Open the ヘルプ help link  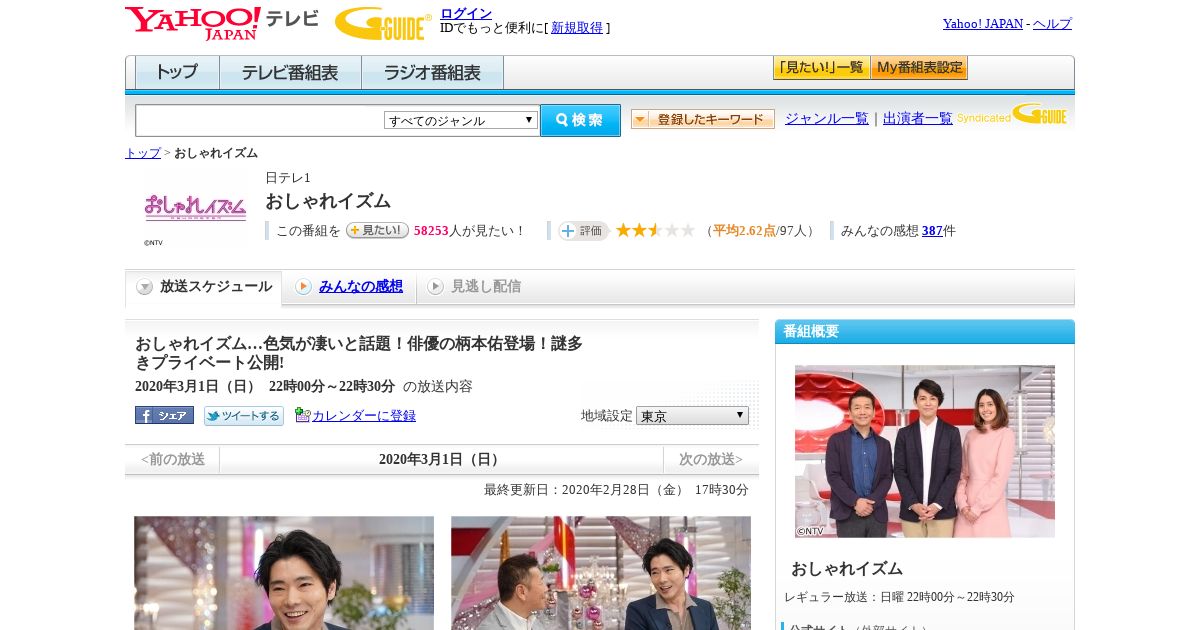1052,23
